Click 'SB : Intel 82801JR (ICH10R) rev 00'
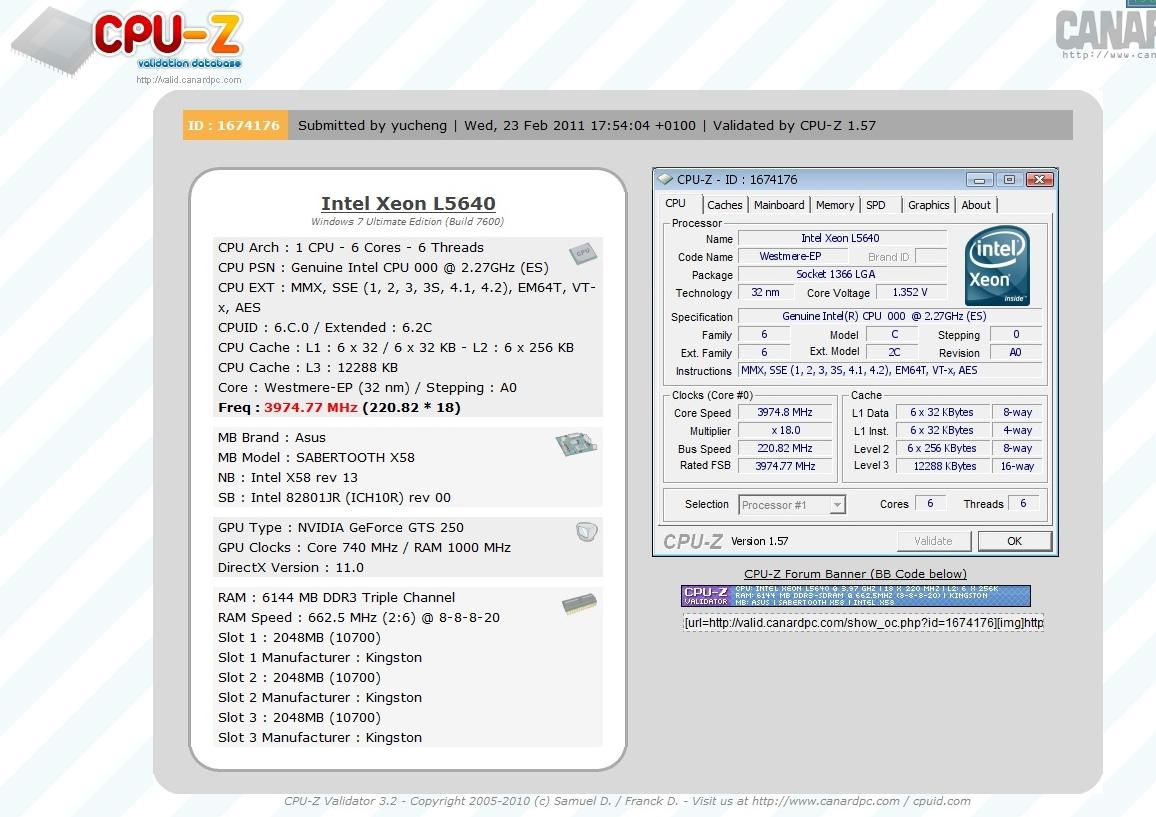Screen dimensions: 1156x817 334,498
